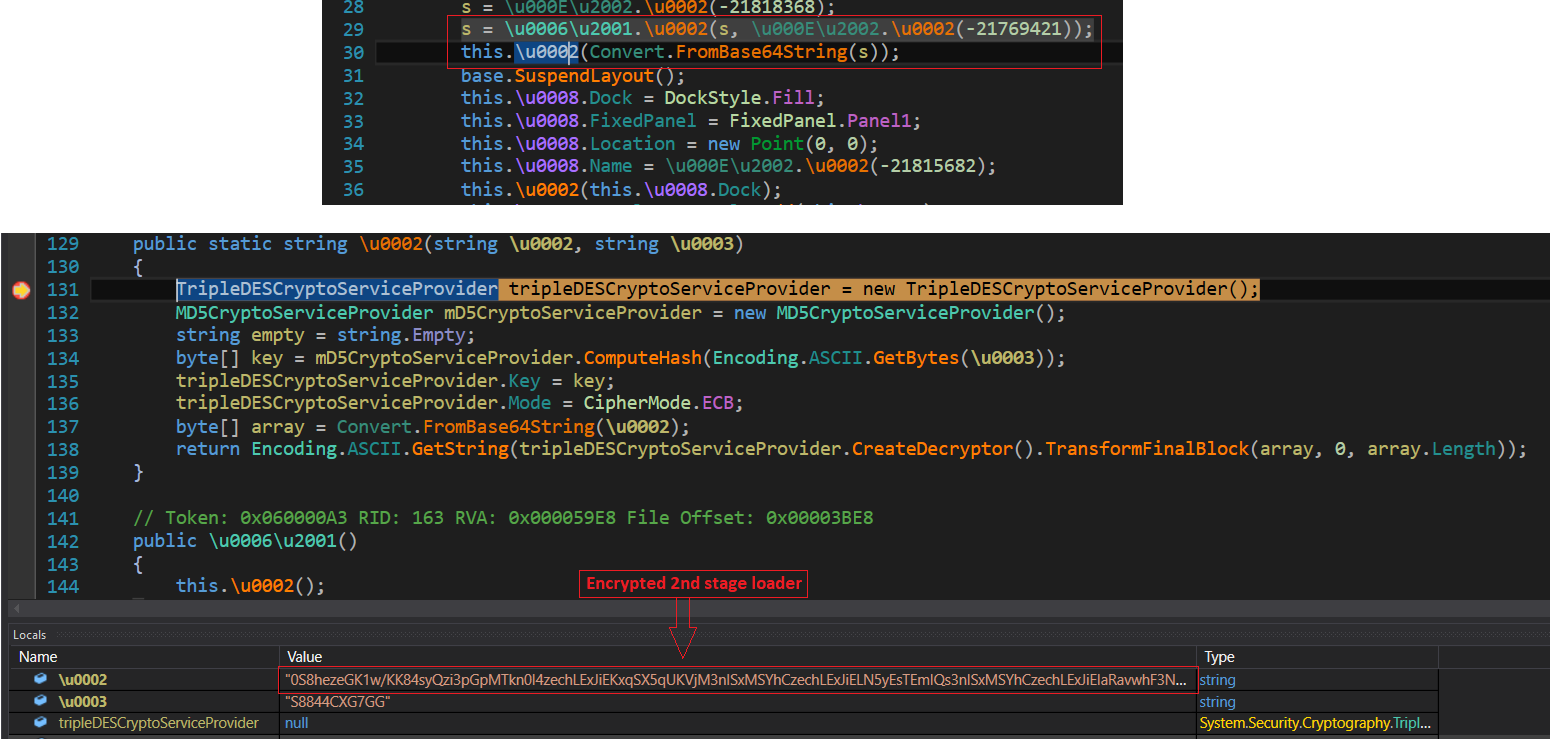This screenshot has width=1550, height=739.
Task: Click the Key property on line 135
Action: (x=525, y=381)
